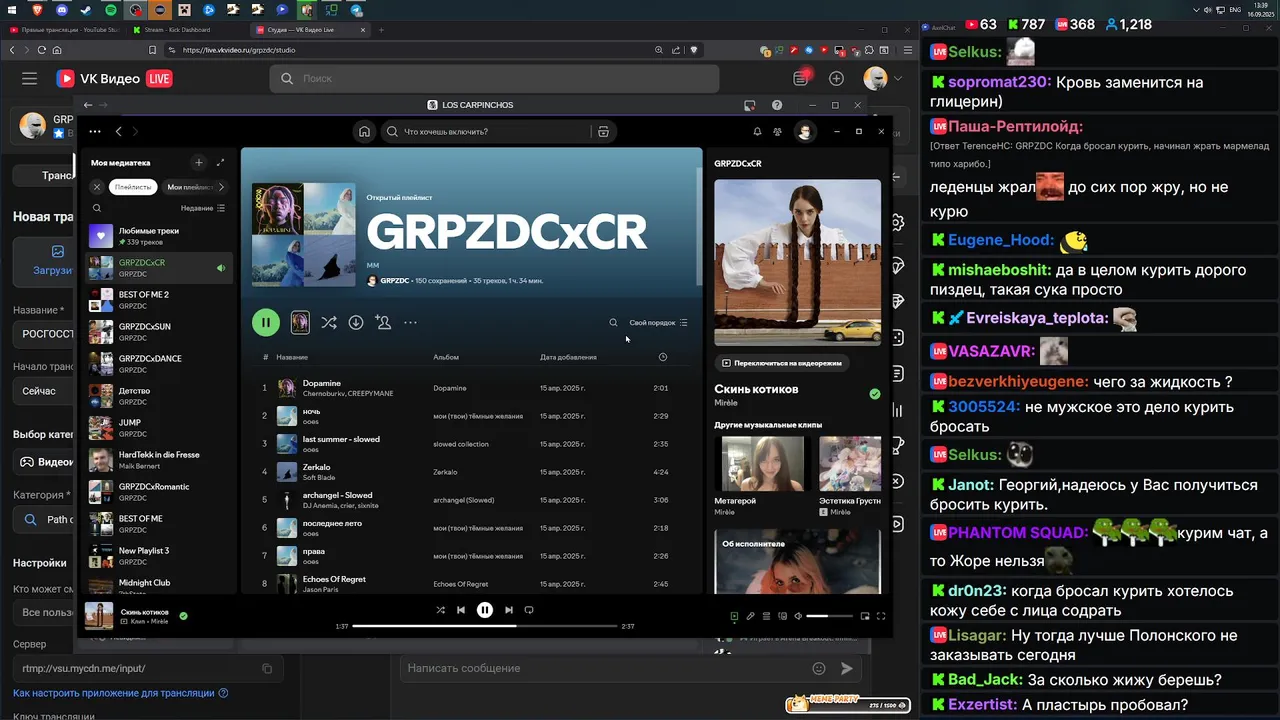This screenshot has width=1280, height=720.
Task: Toggle shuffle in playlist header
Action: tap(329, 322)
